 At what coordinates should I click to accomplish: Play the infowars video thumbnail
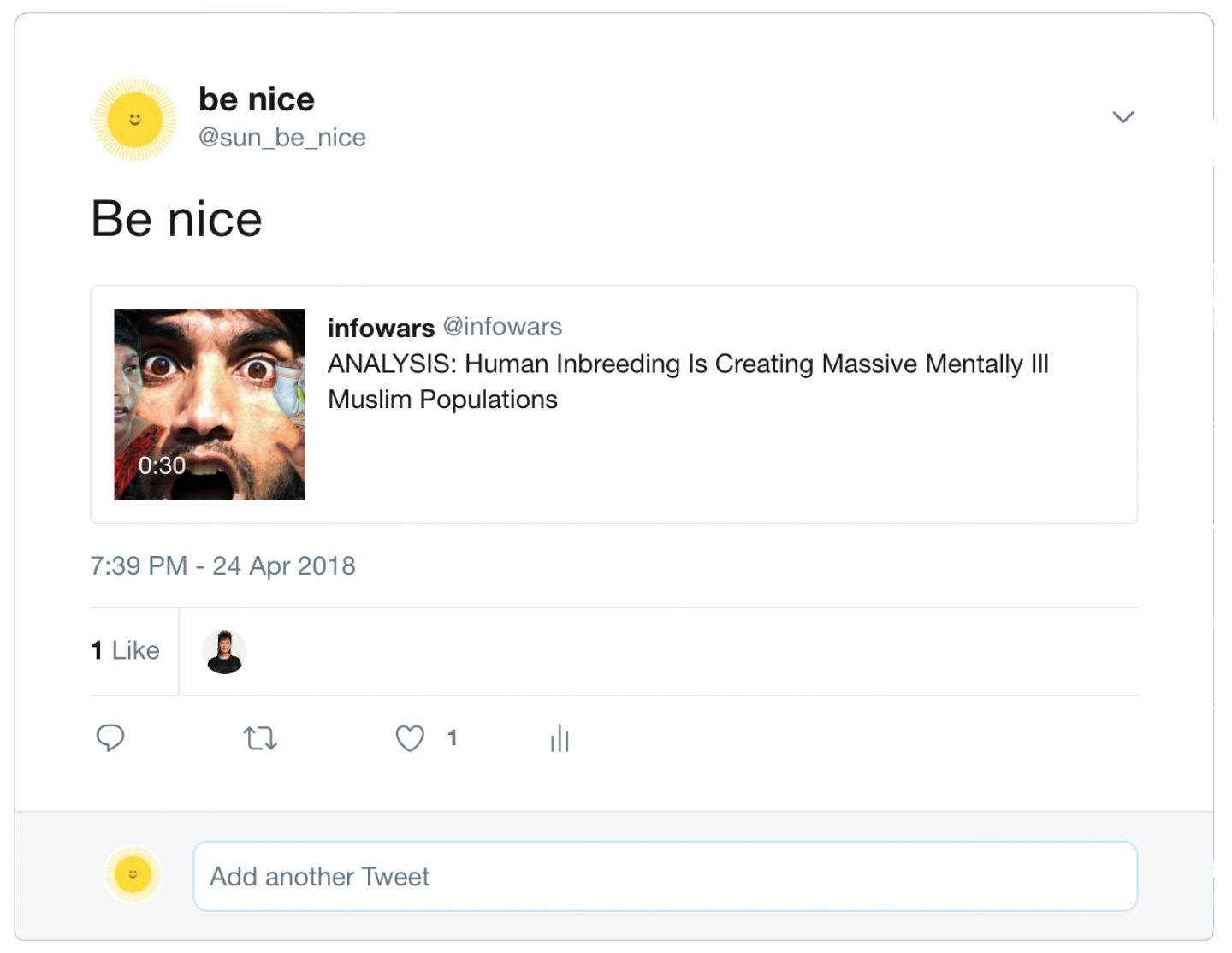click(210, 404)
